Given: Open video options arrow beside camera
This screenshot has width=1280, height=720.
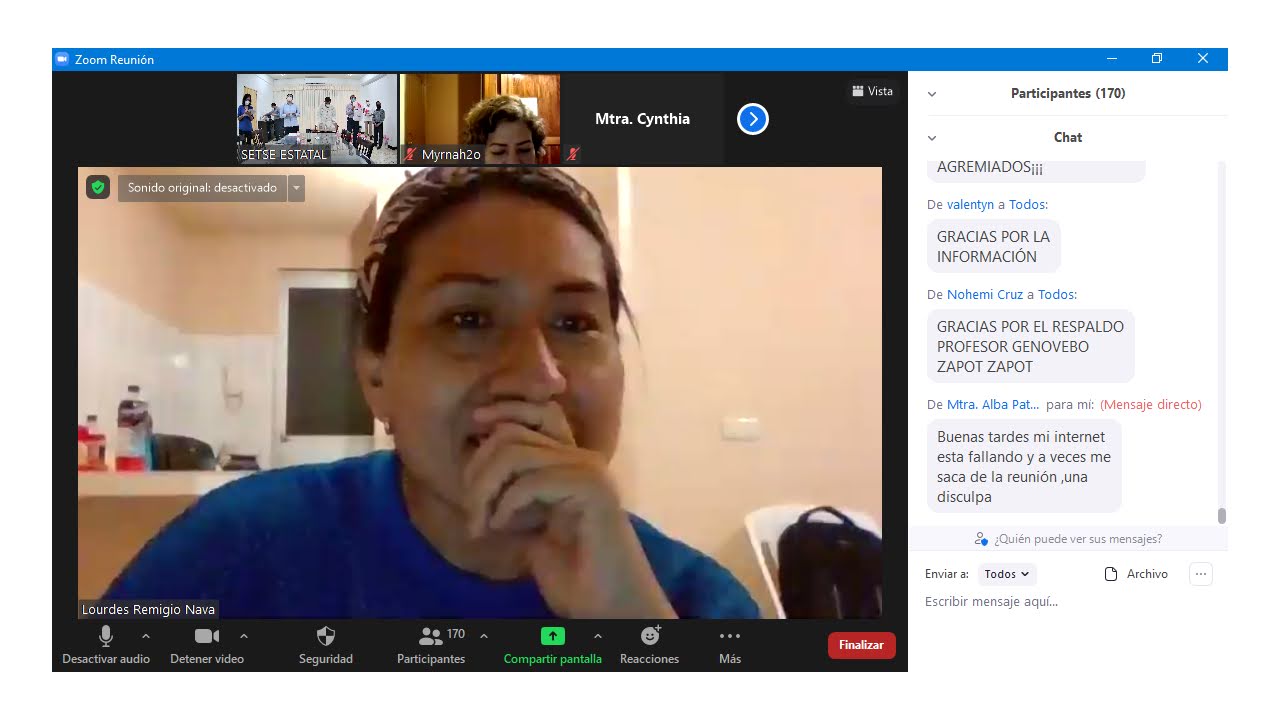Looking at the screenshot, I should click(244, 636).
